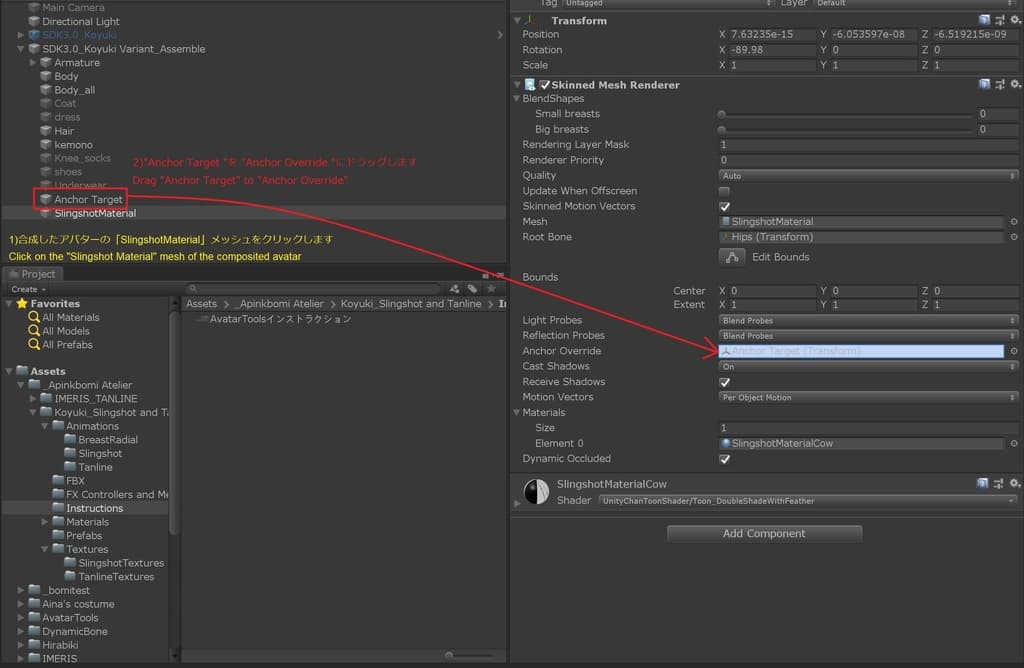
Task: Open the Create menu in Project panel
Action: (26, 289)
